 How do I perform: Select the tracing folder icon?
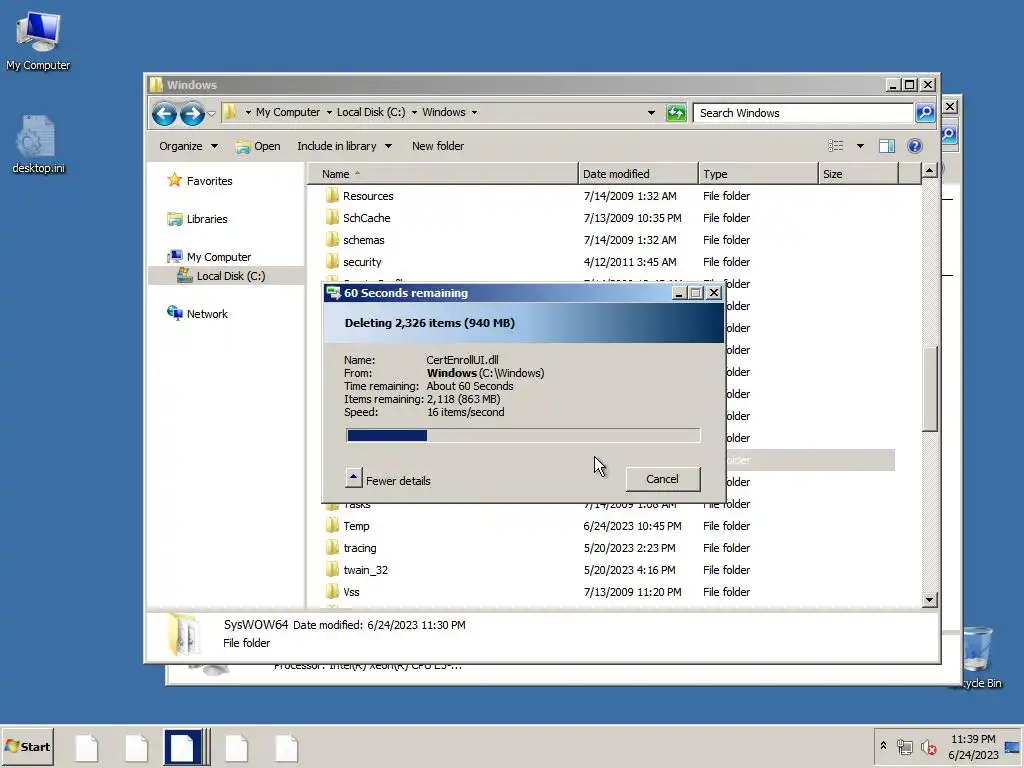coord(332,548)
